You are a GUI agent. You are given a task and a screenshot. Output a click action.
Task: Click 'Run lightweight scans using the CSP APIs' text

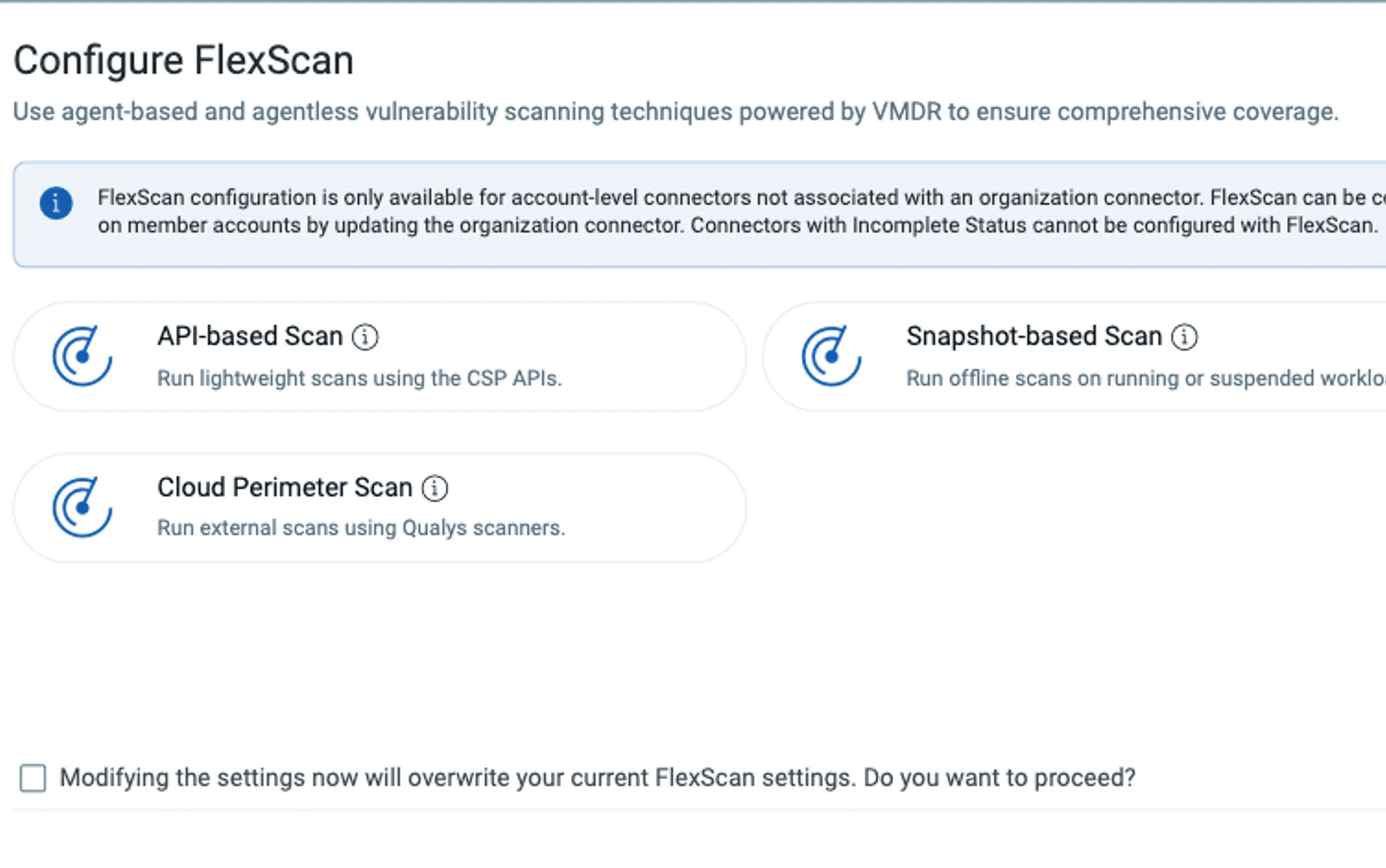point(359,378)
